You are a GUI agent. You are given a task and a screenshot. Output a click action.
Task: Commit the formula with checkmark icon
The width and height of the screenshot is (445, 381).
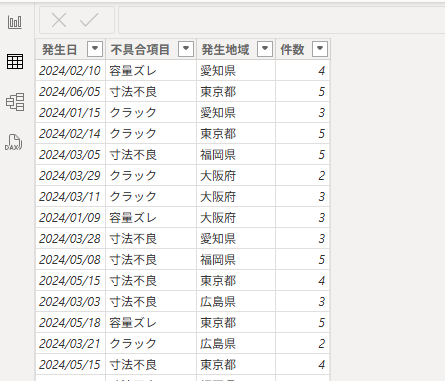[89, 20]
